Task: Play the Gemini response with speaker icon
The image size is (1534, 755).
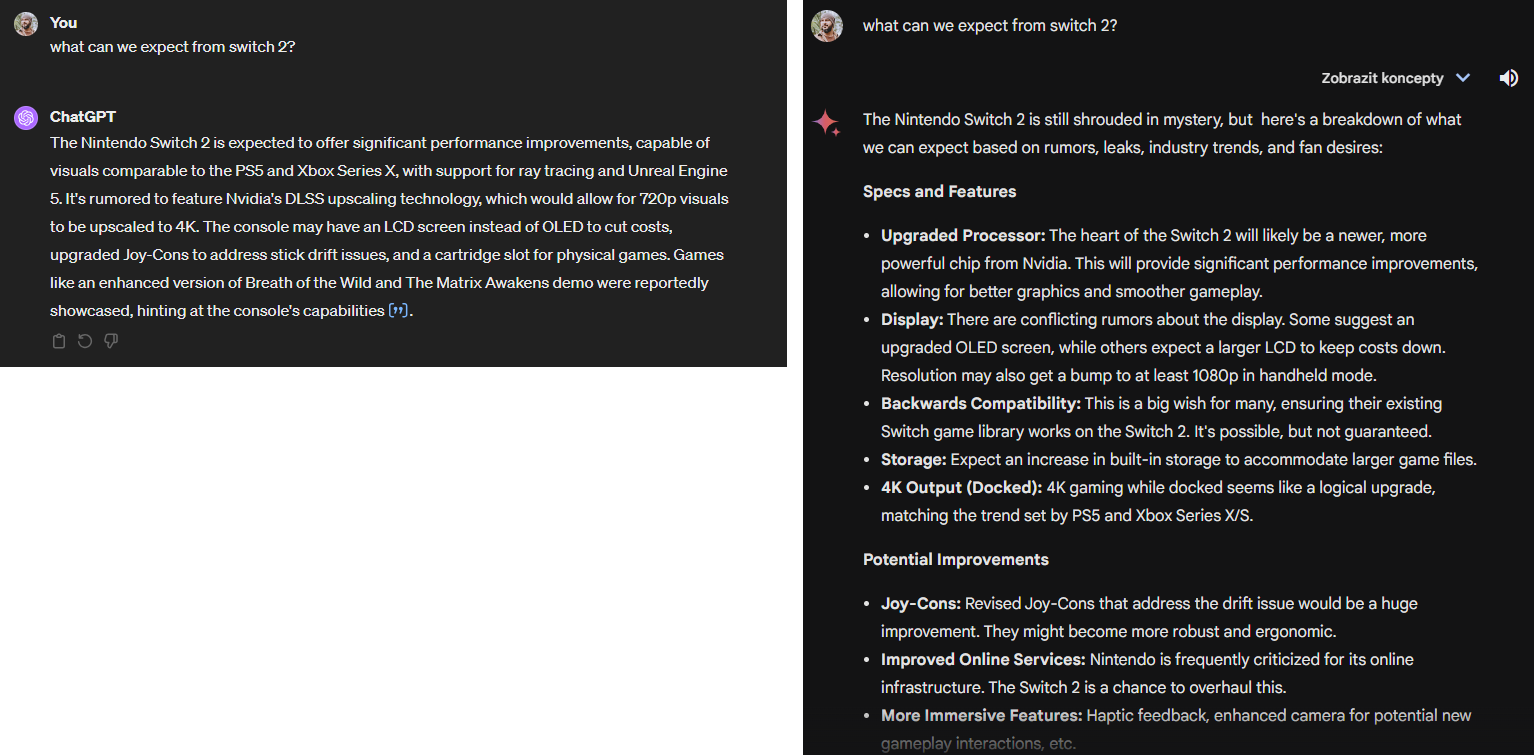Action: [x=1509, y=78]
